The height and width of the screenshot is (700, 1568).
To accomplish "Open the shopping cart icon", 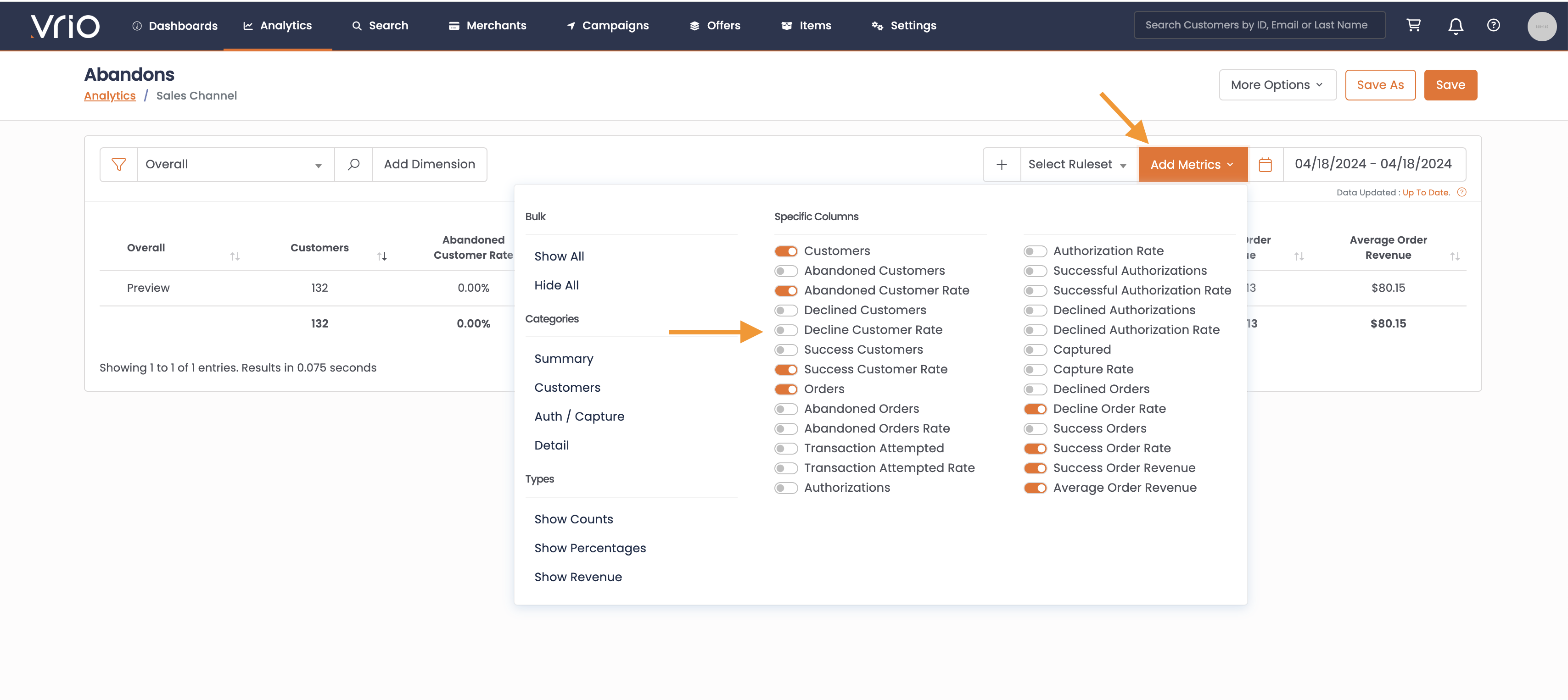I will (1413, 26).
